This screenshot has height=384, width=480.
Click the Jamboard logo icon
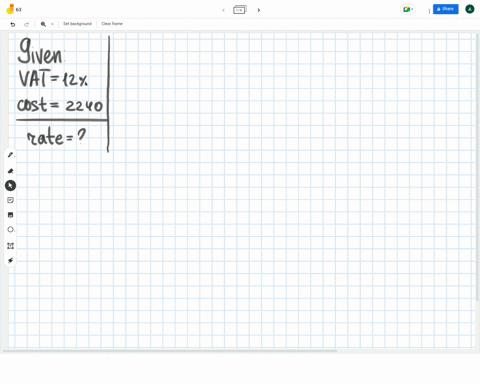pos(10,9)
